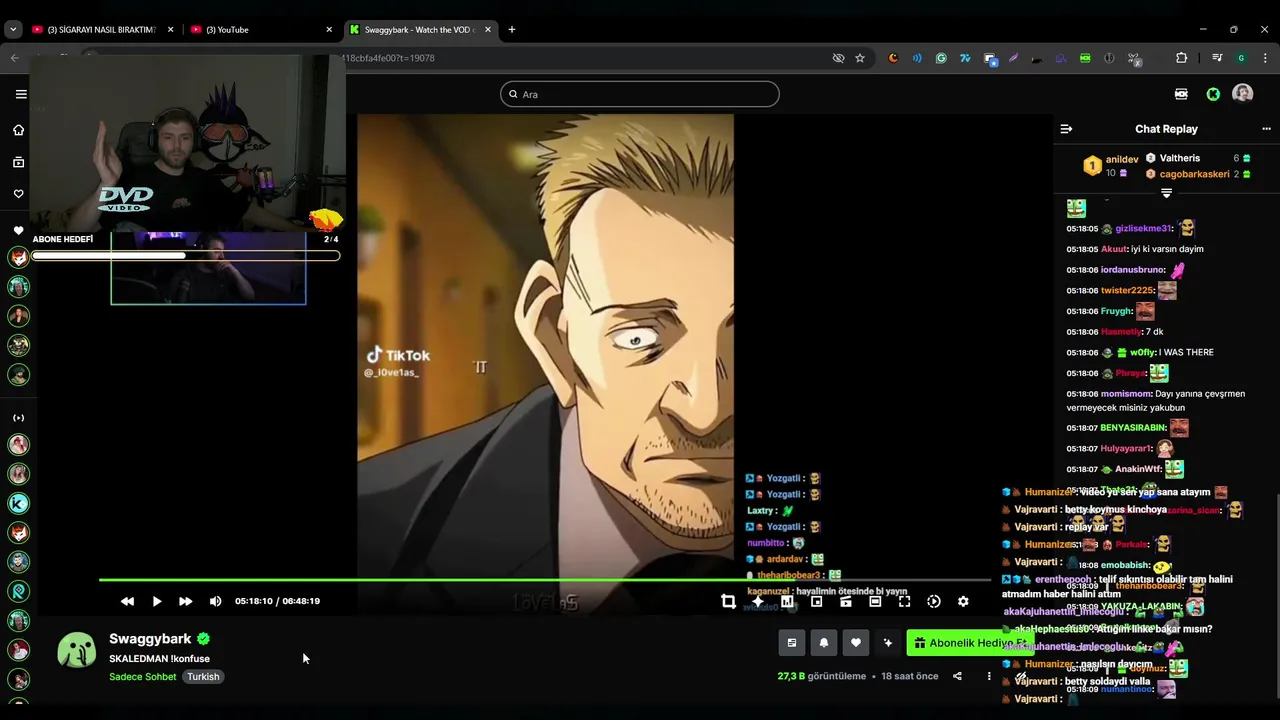Select the Turkish language tag

tap(203, 677)
